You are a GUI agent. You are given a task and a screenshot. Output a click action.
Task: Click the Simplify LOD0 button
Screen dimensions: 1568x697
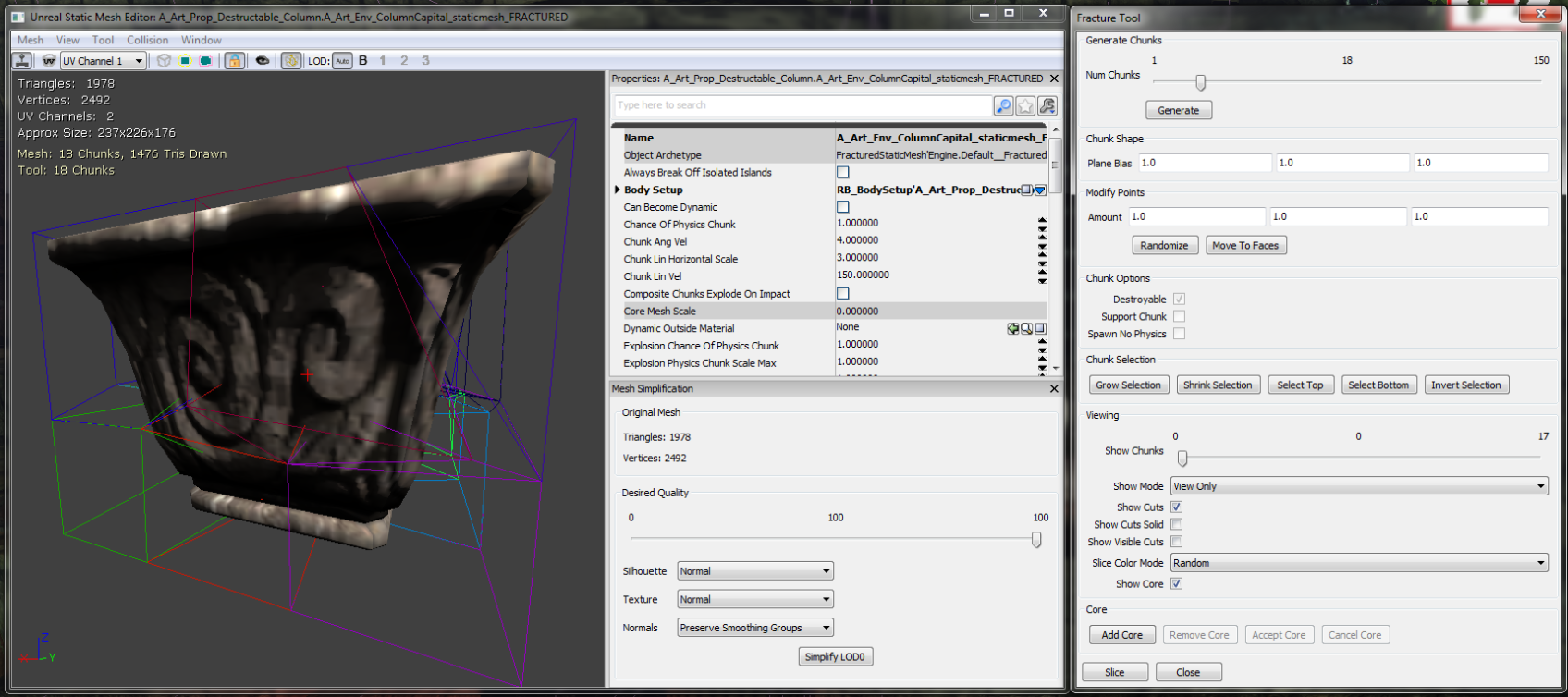[x=834, y=657]
